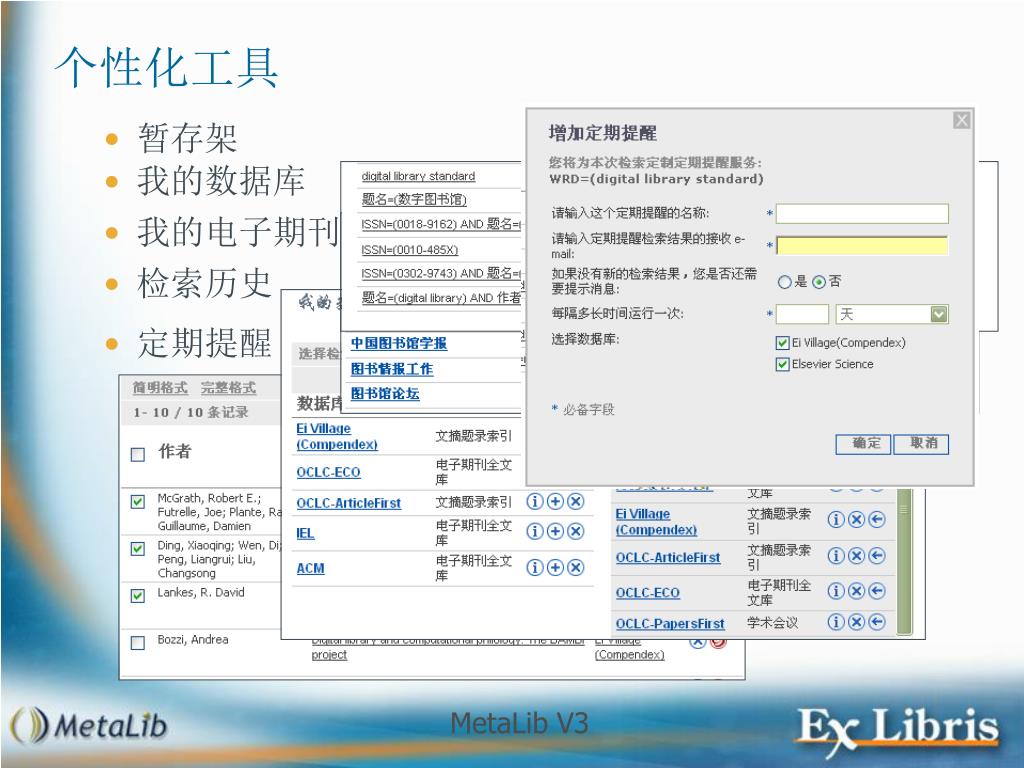The image size is (1024, 768).
Task: Click left-arrow icon in Ei Village (Compendex) row
Action: [x=877, y=520]
